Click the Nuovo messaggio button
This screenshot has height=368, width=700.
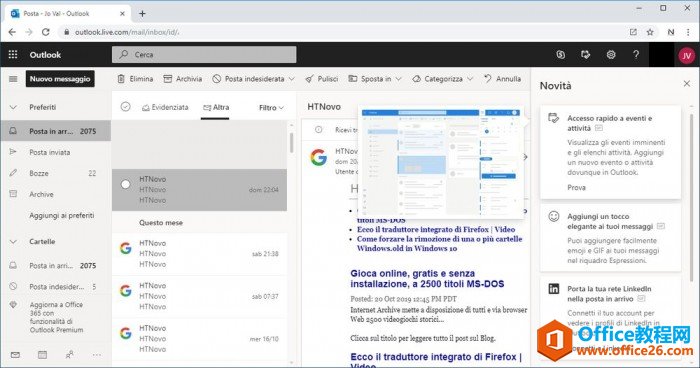[x=60, y=79]
